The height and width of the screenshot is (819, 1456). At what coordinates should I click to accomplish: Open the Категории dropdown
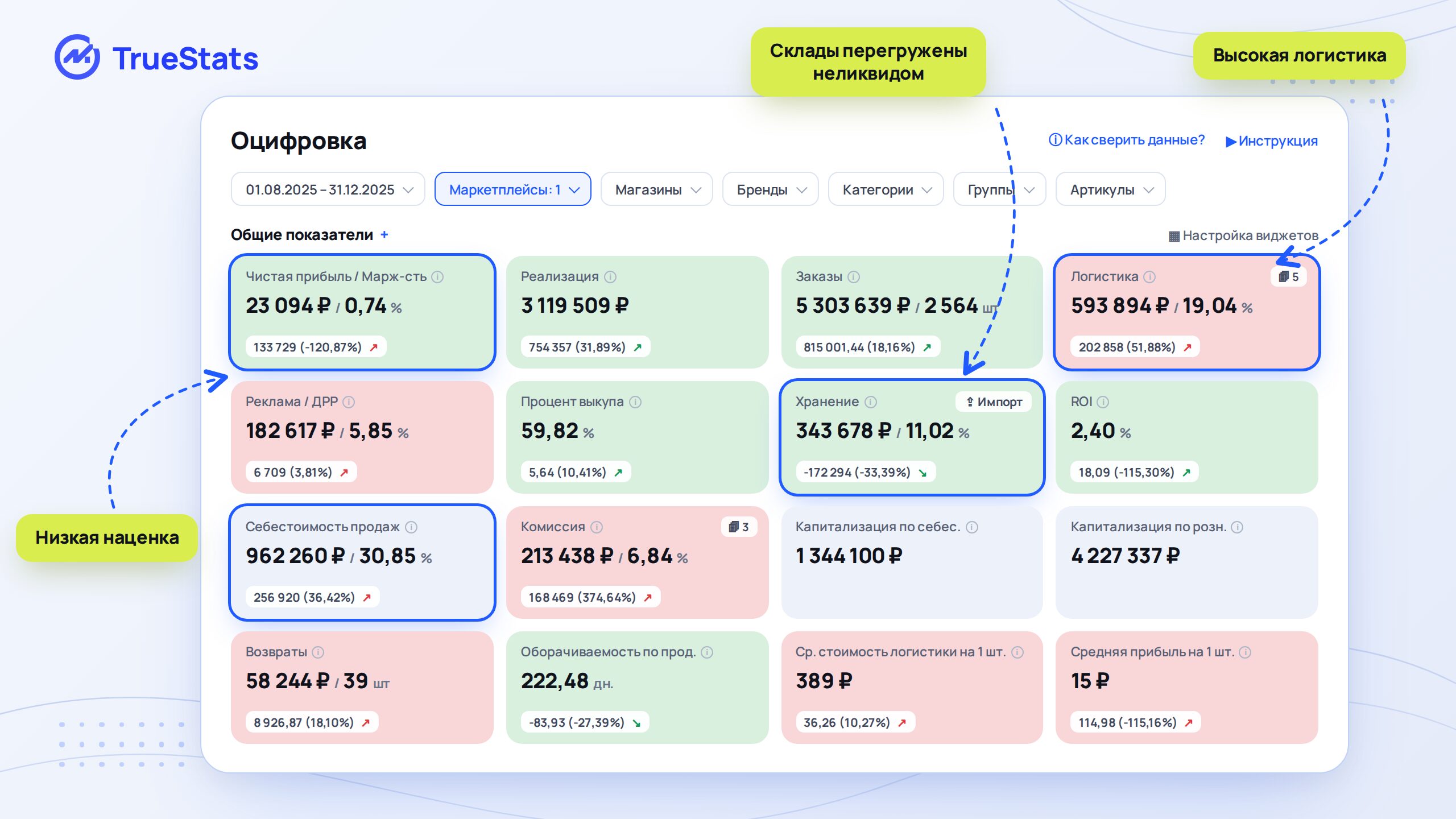(x=886, y=189)
